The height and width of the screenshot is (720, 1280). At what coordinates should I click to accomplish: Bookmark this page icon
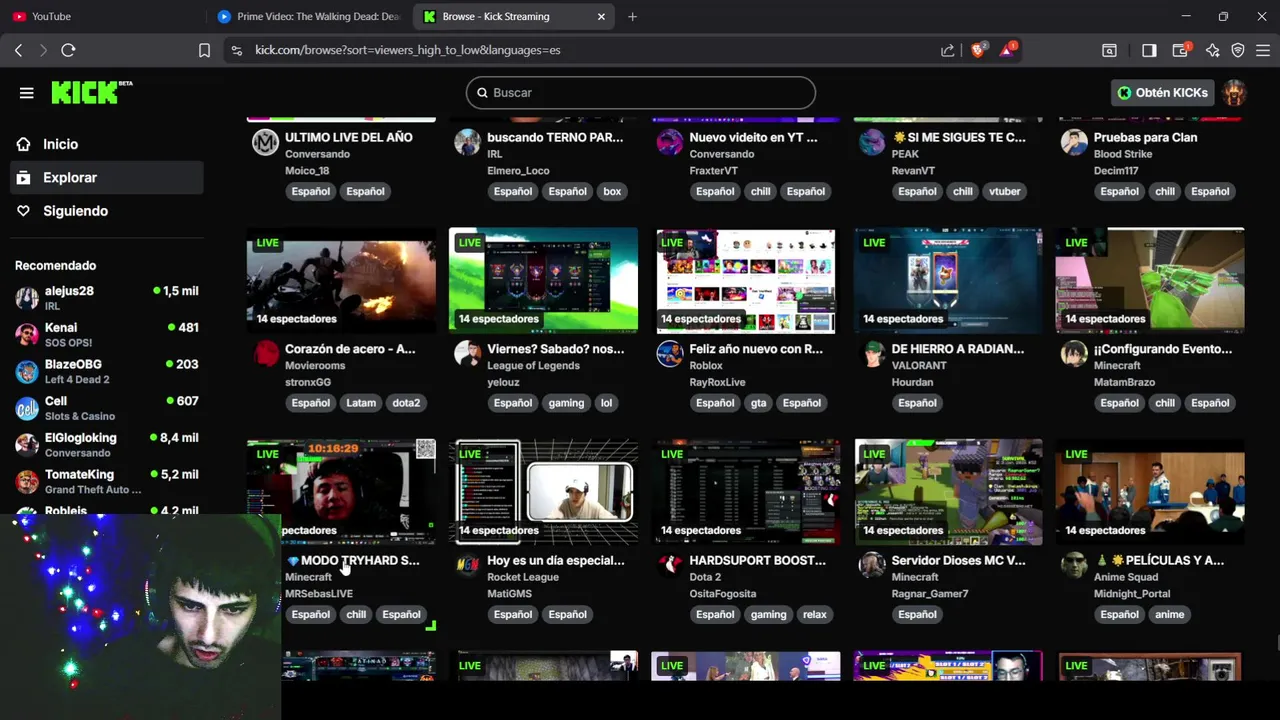204,50
